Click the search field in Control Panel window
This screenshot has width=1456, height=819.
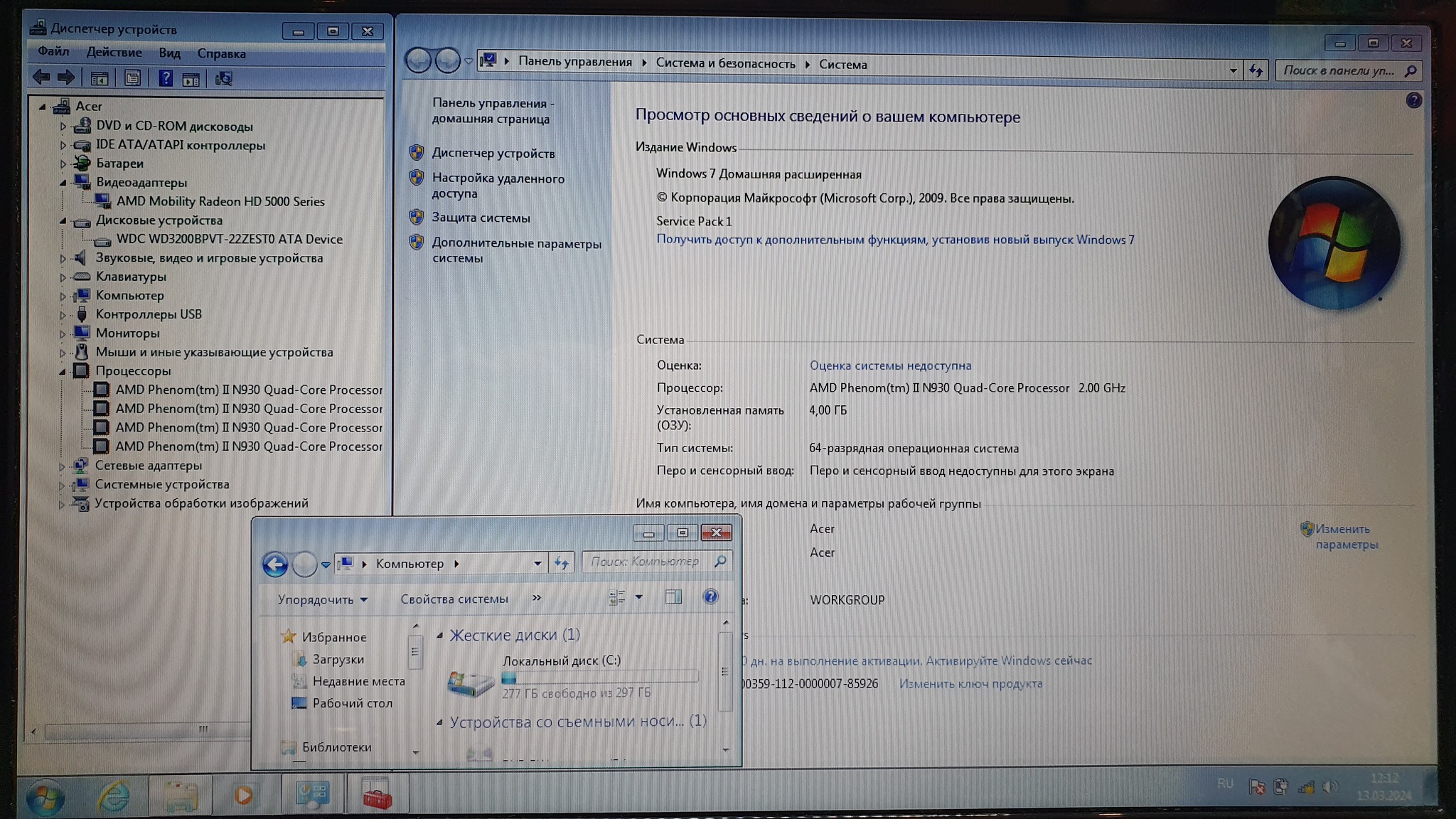point(1338,70)
